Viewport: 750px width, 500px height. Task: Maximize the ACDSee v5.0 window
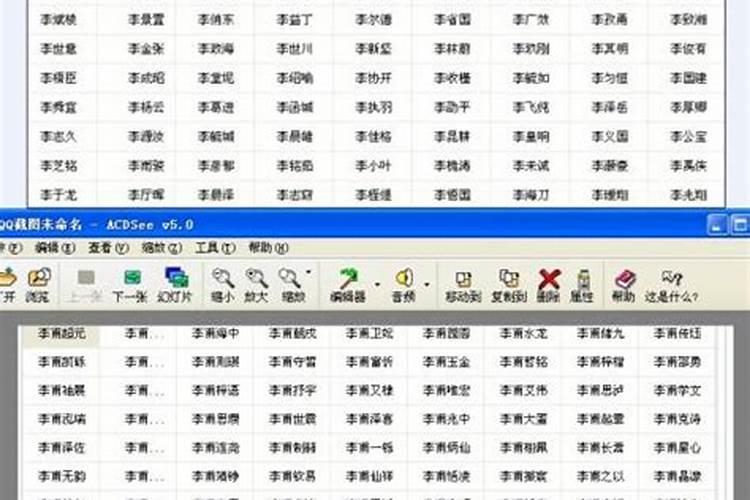[740, 225]
